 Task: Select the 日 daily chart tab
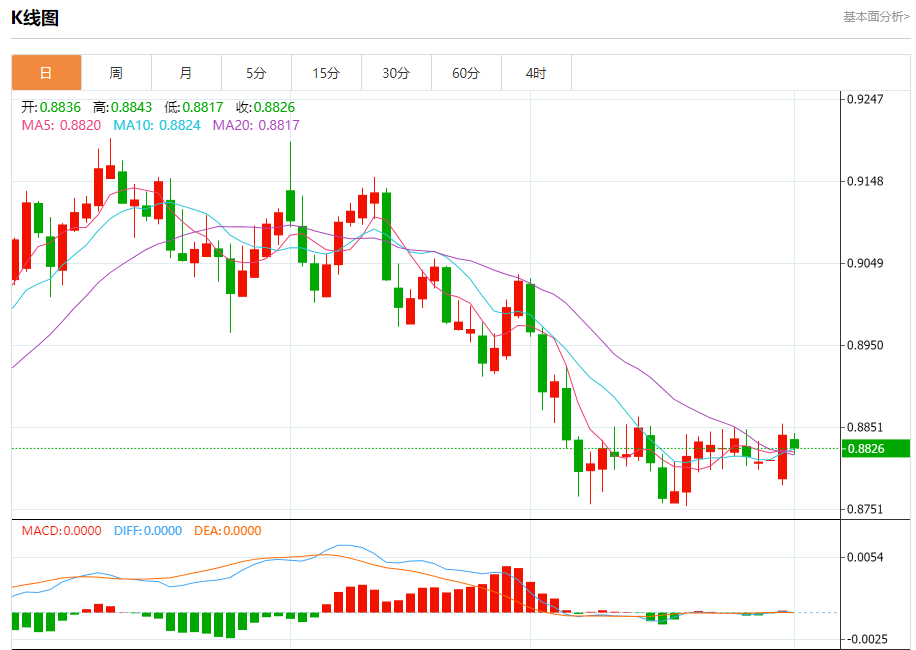46,73
